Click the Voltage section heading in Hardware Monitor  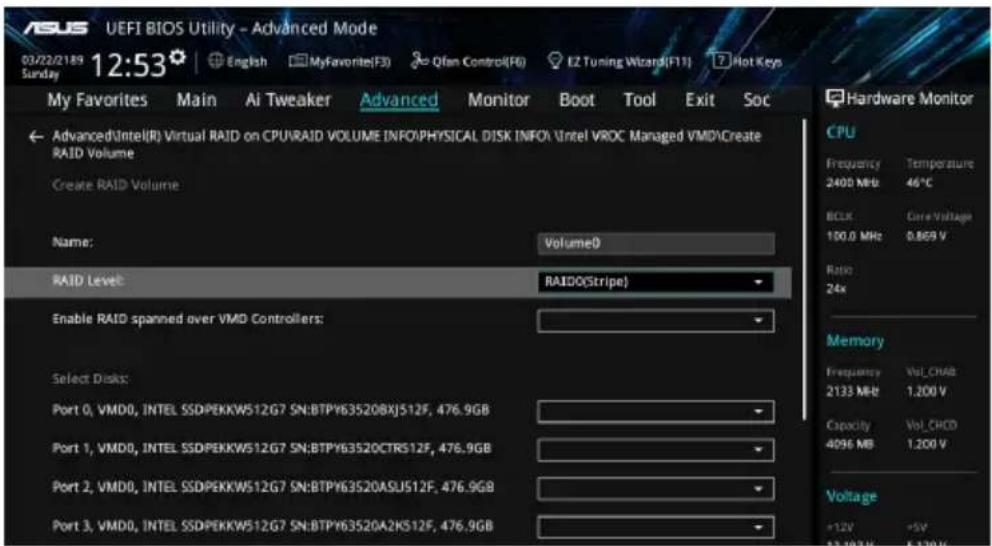coord(852,497)
